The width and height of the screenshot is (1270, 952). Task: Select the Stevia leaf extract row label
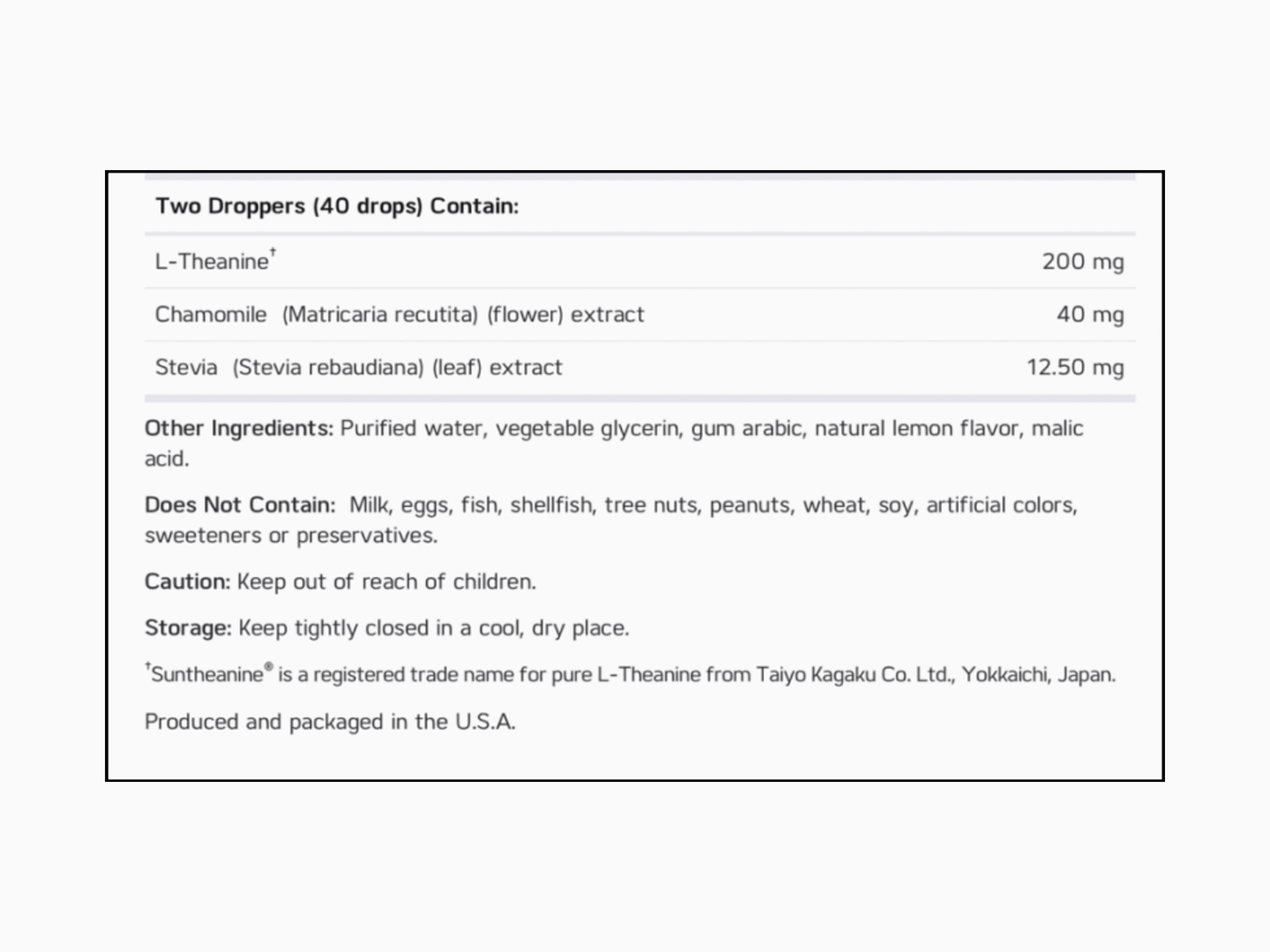pyautogui.click(x=358, y=367)
